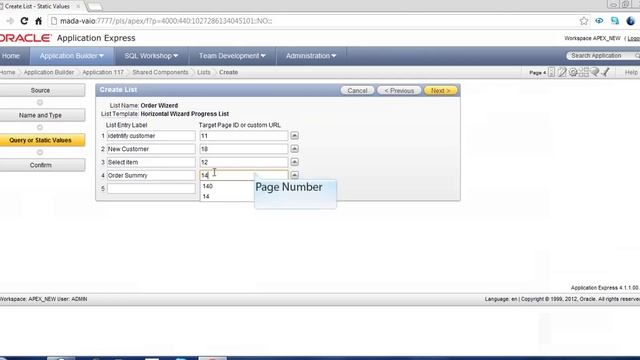The height and width of the screenshot is (360, 640).
Task: Reload the page with the browser refresh icon
Action: [x=24, y=21]
